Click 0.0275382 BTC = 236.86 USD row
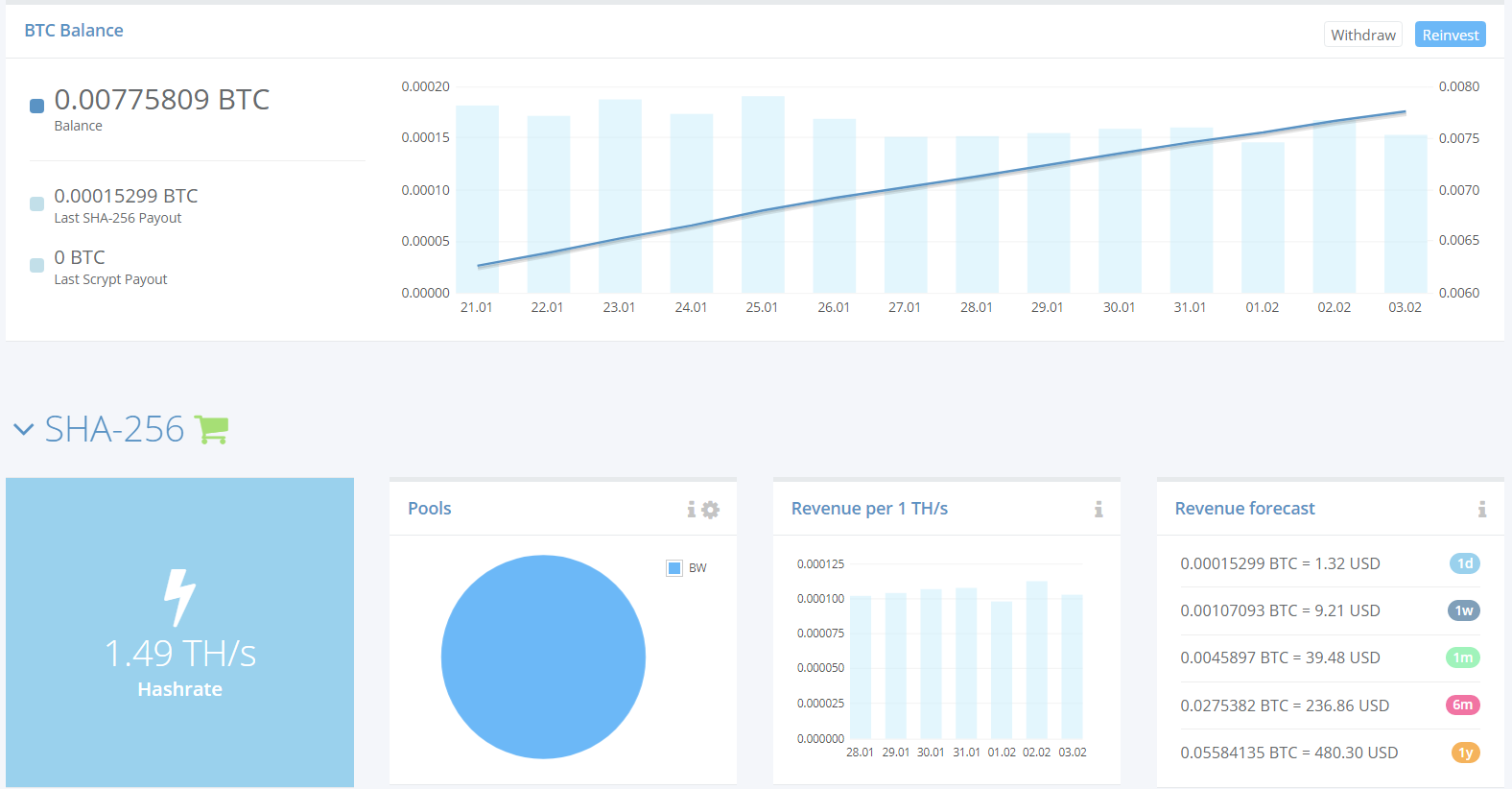The image size is (1512, 789). pos(1330,705)
